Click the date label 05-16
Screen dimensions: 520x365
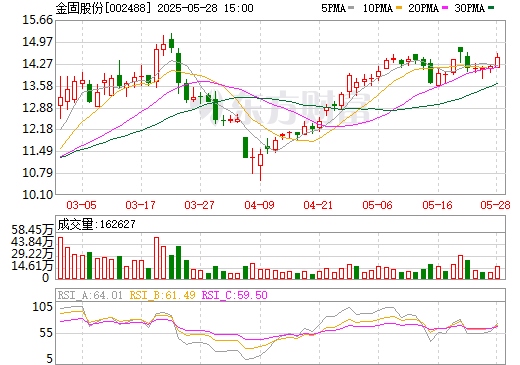coord(437,205)
